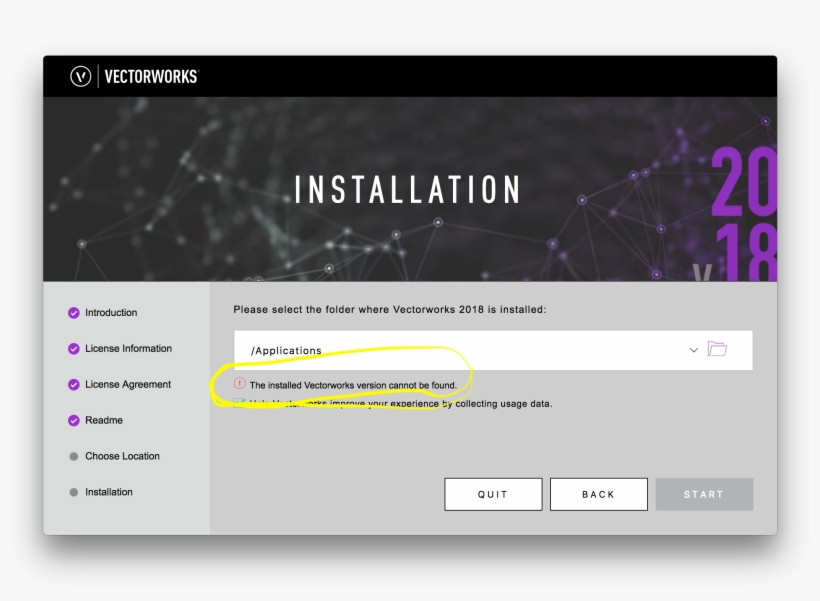This screenshot has width=820, height=601.
Task: Click the purple checkmark beside Readme
Action: coord(74,421)
